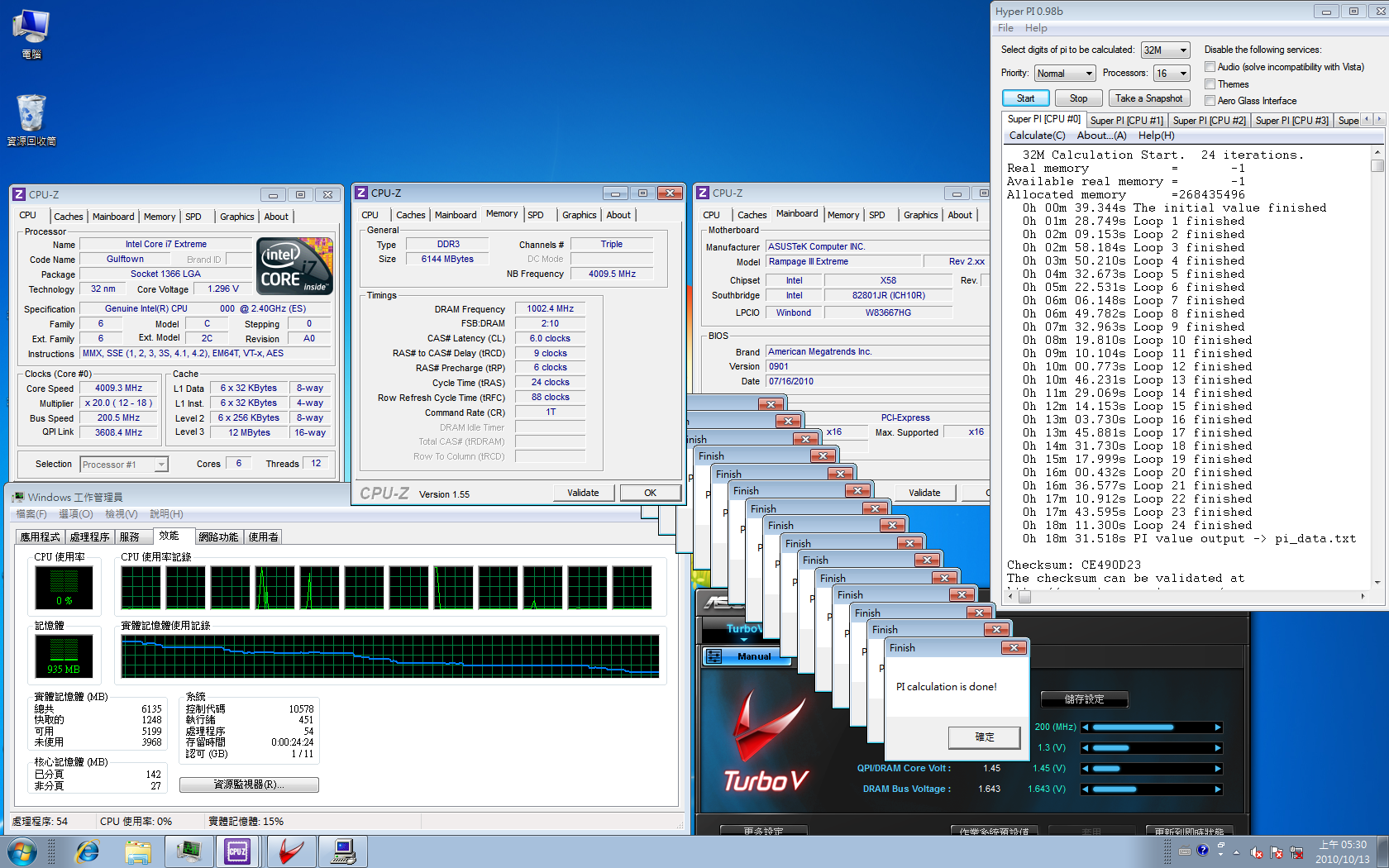The image size is (1389, 868).
Task: Open Processors dropdown showing 16
Action: [1172, 74]
